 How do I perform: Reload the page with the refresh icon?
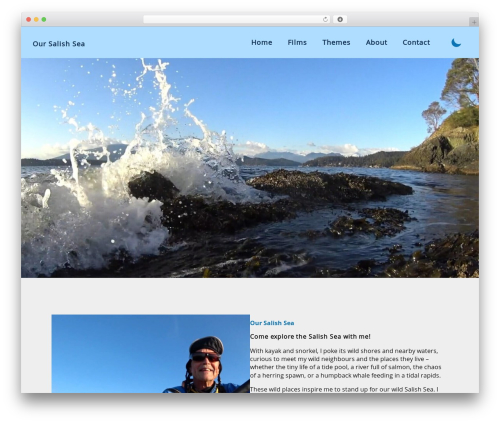point(325,19)
